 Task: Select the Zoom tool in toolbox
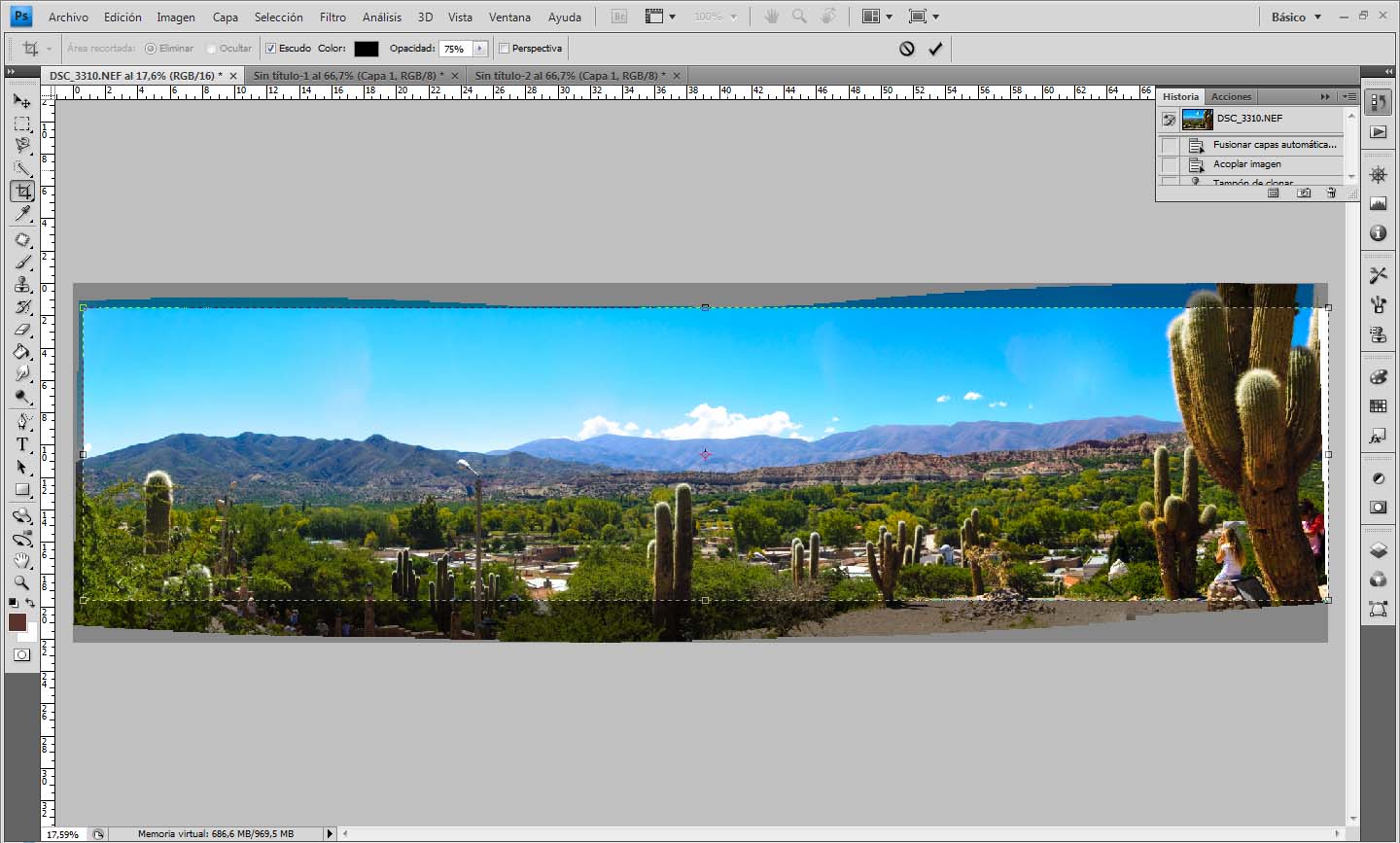point(22,583)
